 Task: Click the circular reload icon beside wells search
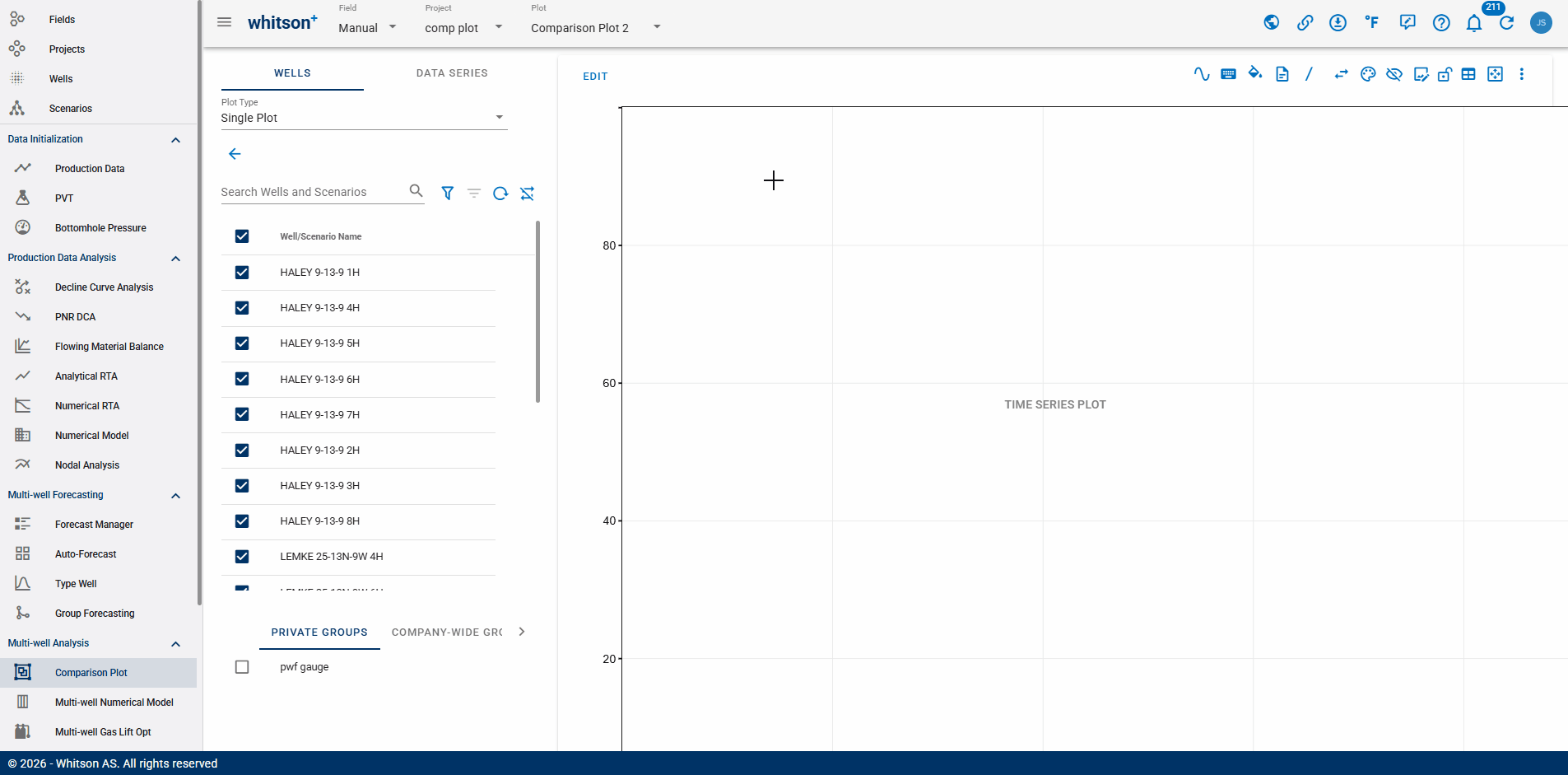pos(500,193)
